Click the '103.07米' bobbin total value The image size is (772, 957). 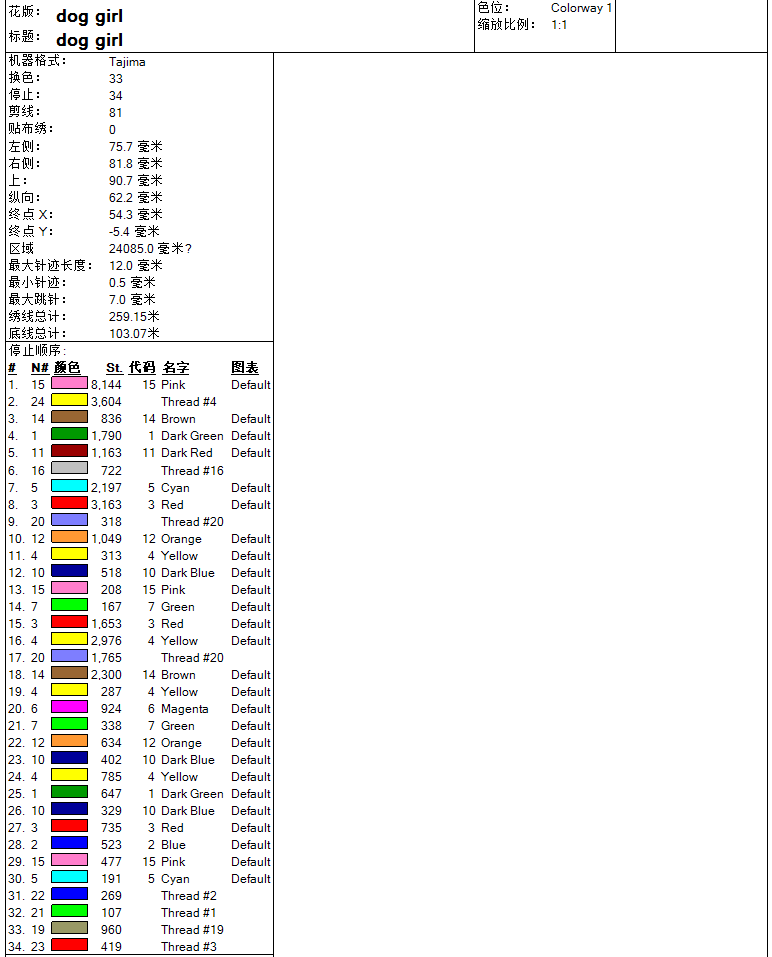[x=134, y=333]
